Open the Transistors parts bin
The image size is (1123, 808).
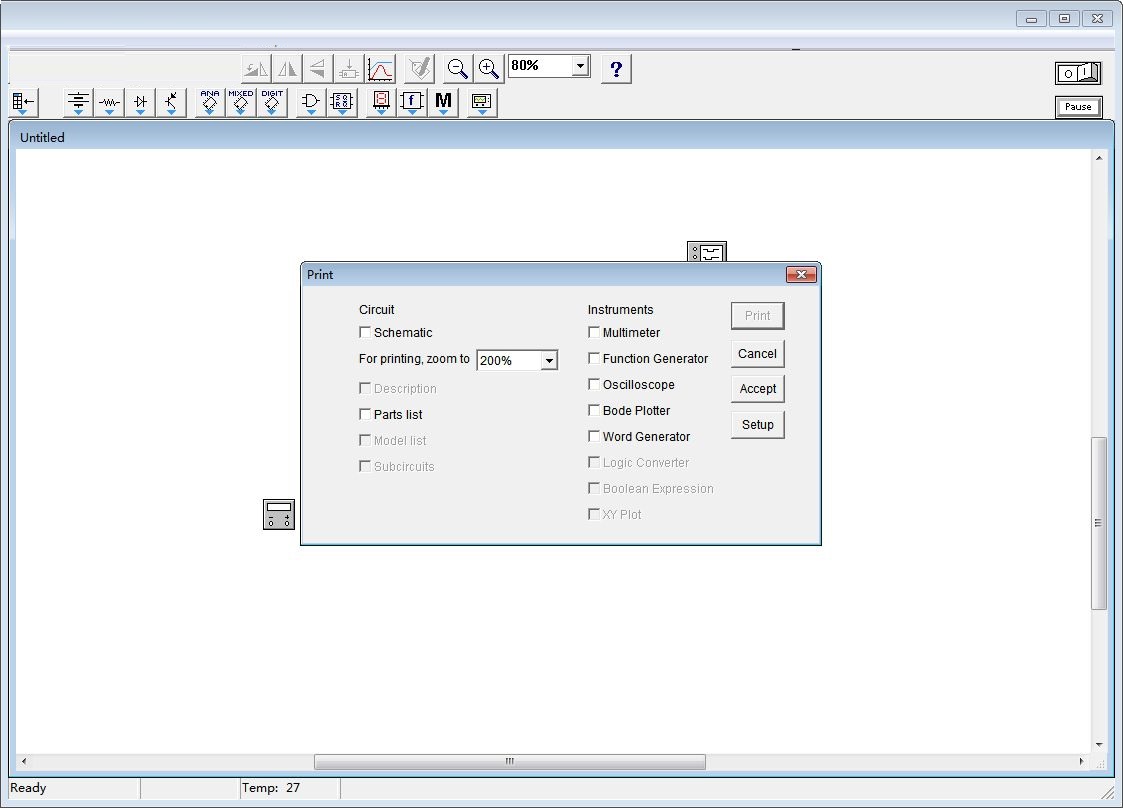172,102
